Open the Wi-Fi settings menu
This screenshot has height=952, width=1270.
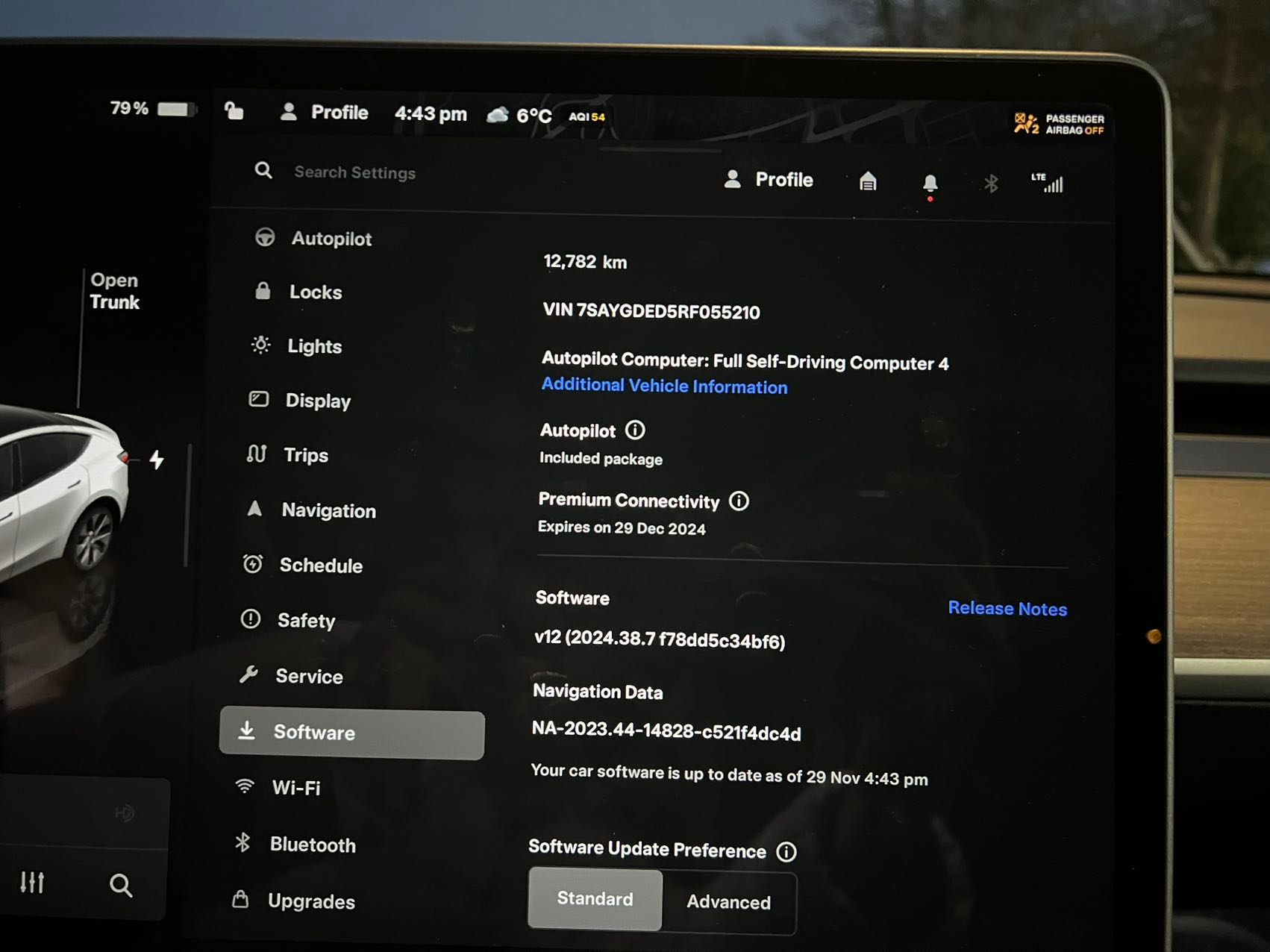[295, 788]
